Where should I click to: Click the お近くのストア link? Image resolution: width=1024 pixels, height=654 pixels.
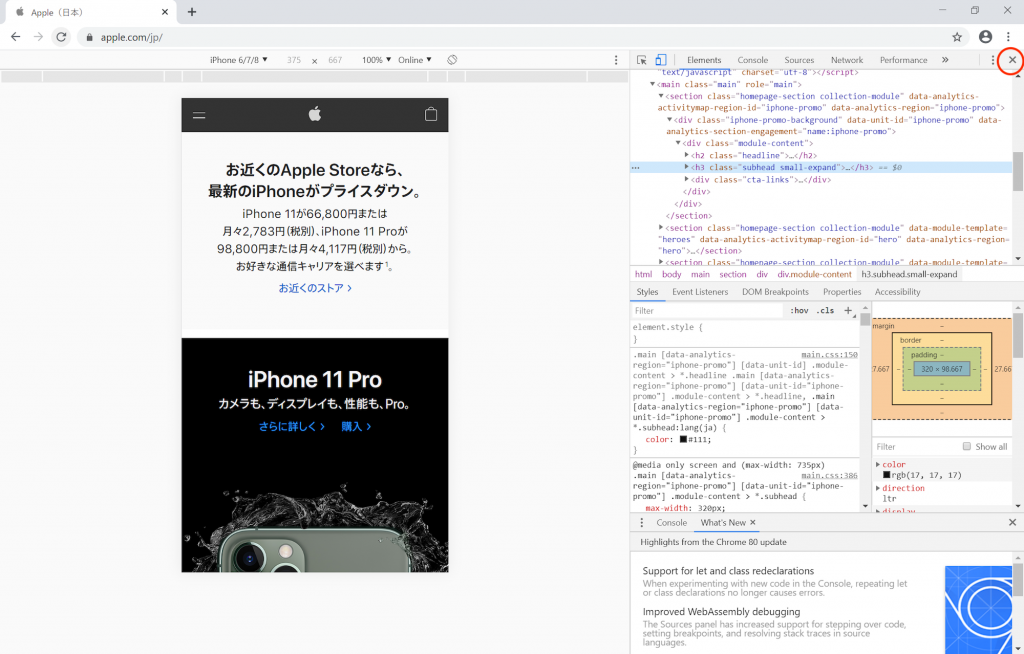(315, 288)
